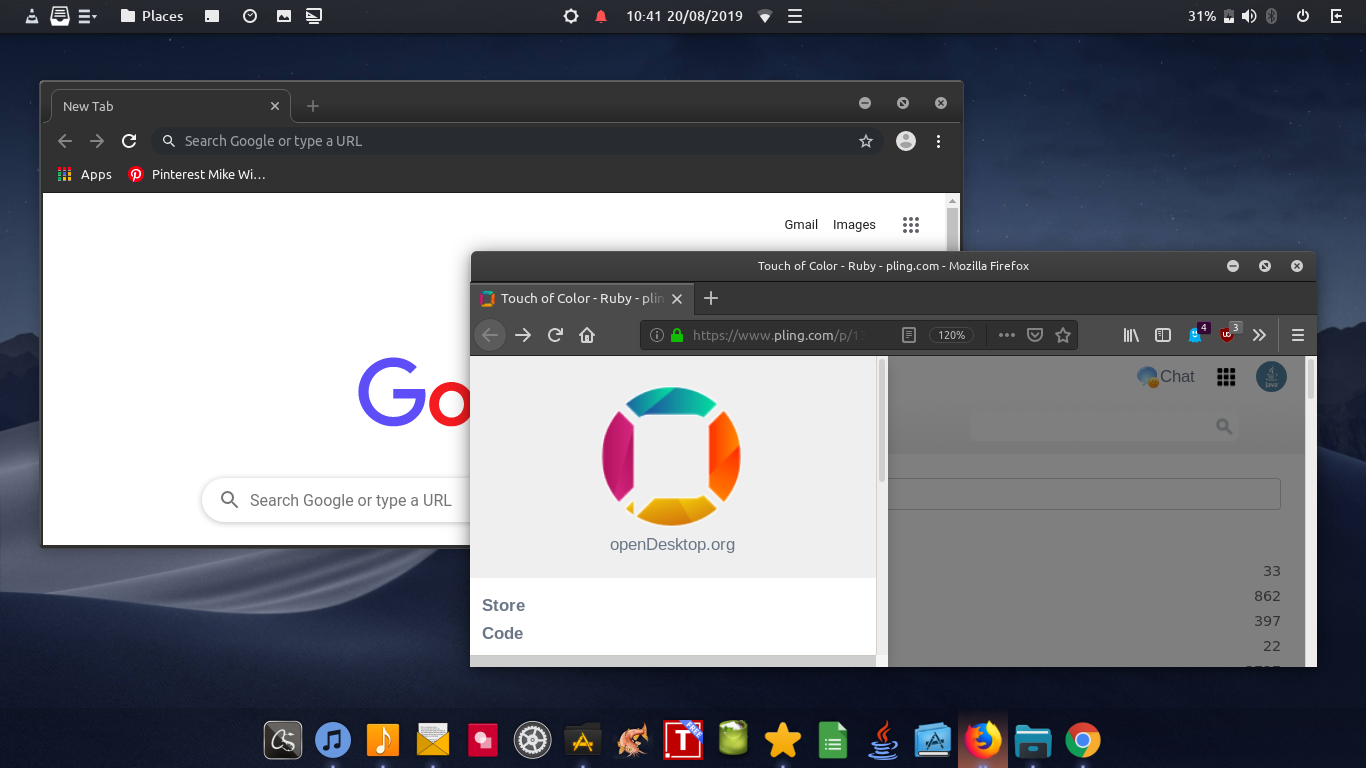Click the green padlock in Firefox
This screenshot has width=1366, height=768.
pos(677,335)
